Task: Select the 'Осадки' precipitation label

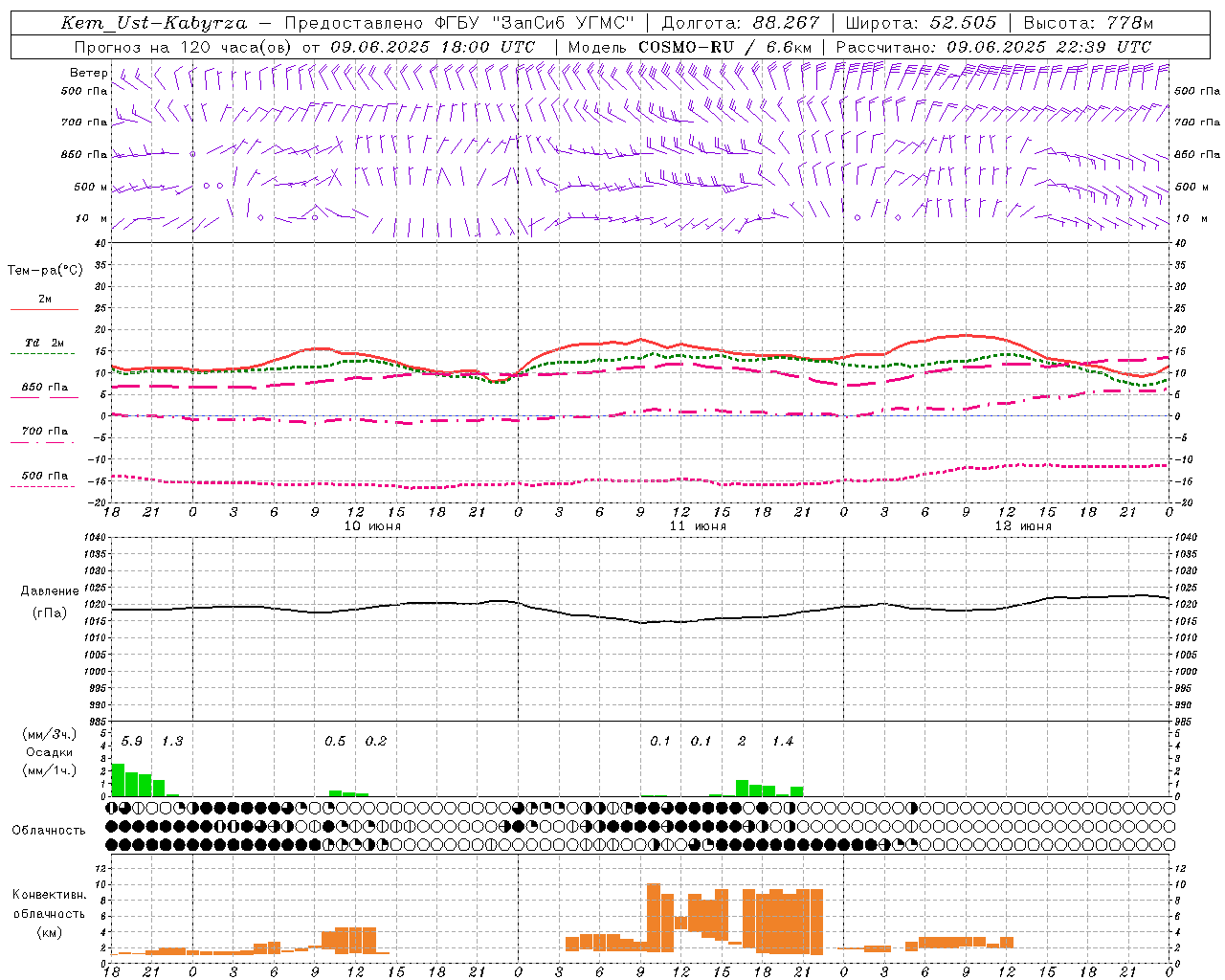Action: pos(50,752)
